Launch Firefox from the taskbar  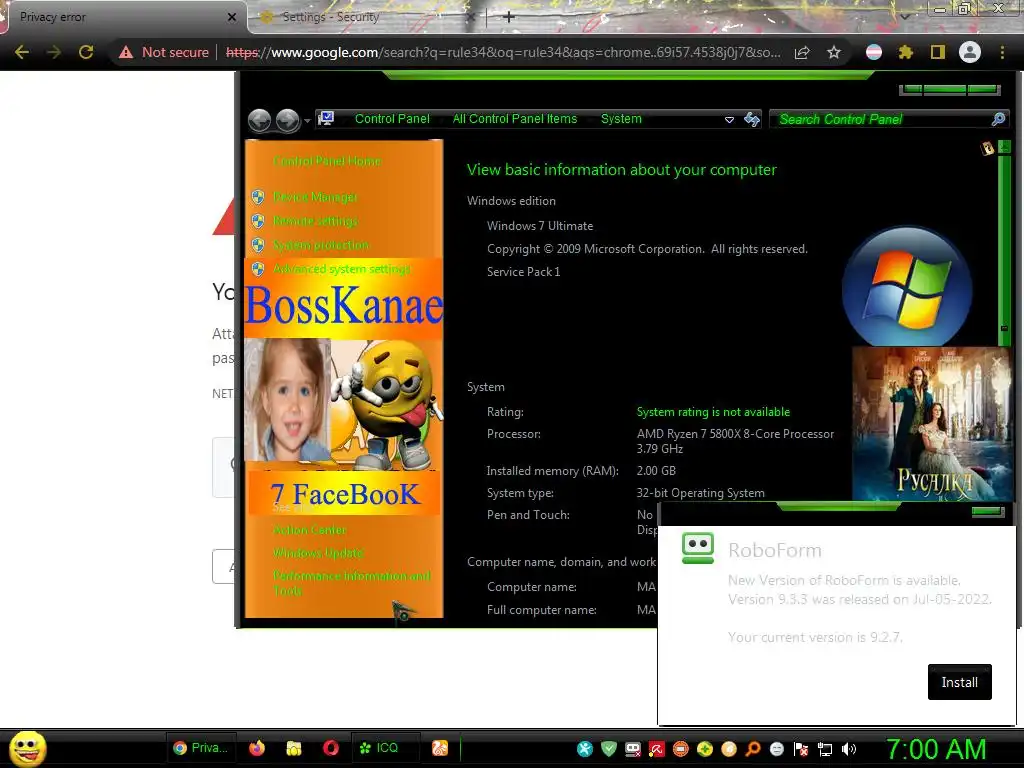(257, 748)
